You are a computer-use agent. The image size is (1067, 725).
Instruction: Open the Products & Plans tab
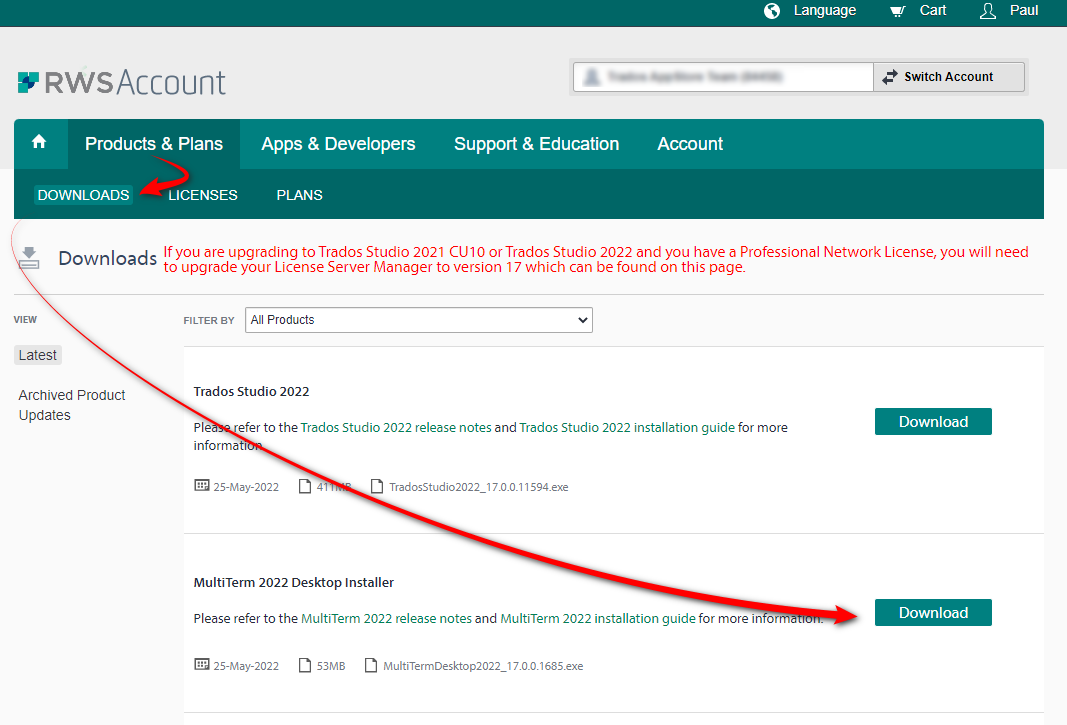(x=154, y=144)
